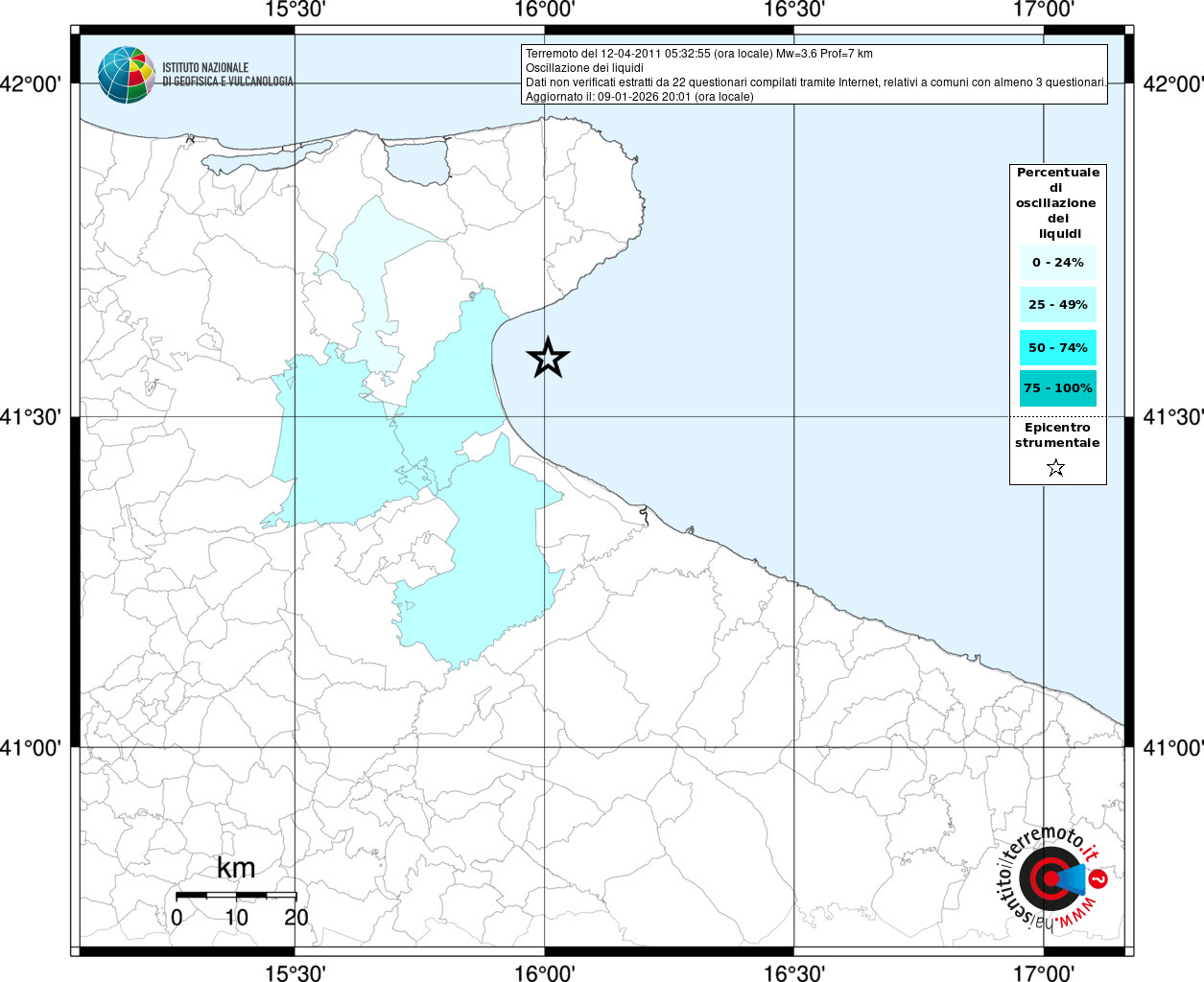
Task: Select the 0 - 24% legend swatch
Action: (1057, 262)
